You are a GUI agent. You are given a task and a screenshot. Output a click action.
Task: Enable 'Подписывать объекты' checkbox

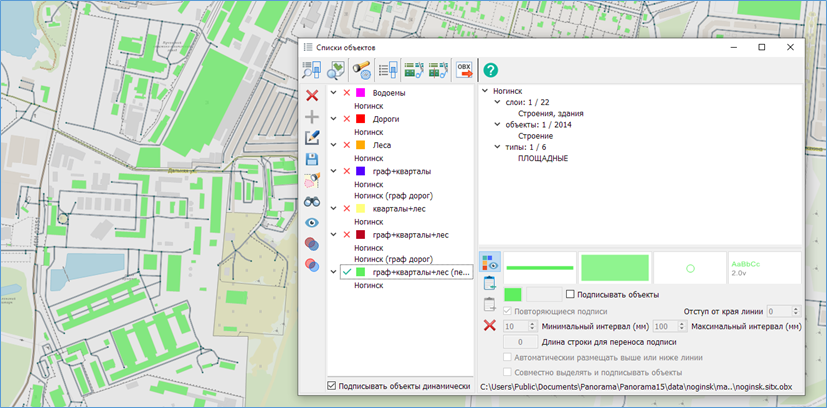tap(570, 294)
